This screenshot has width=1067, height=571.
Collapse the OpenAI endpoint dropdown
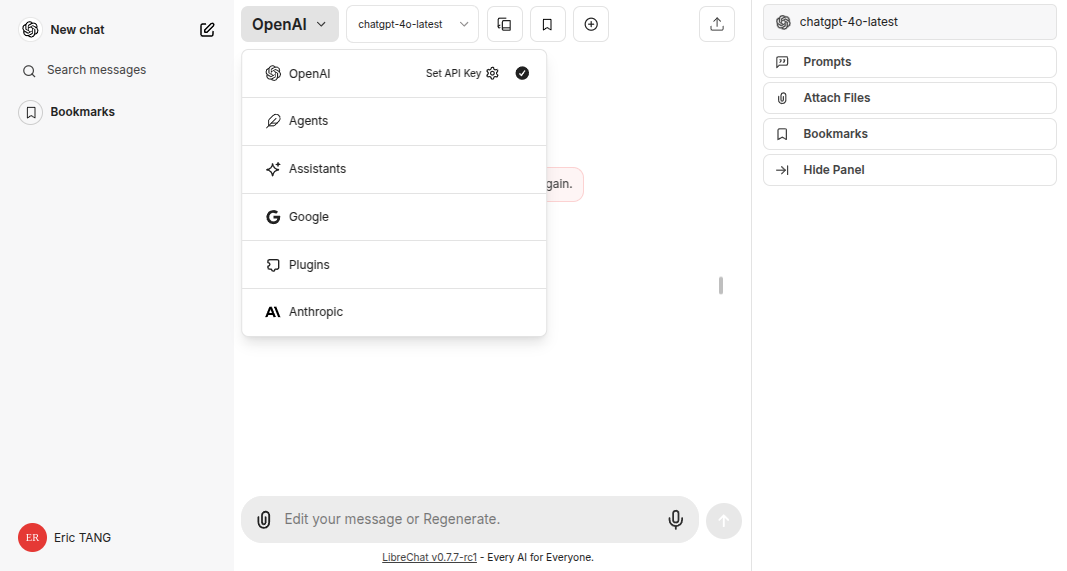(x=290, y=25)
